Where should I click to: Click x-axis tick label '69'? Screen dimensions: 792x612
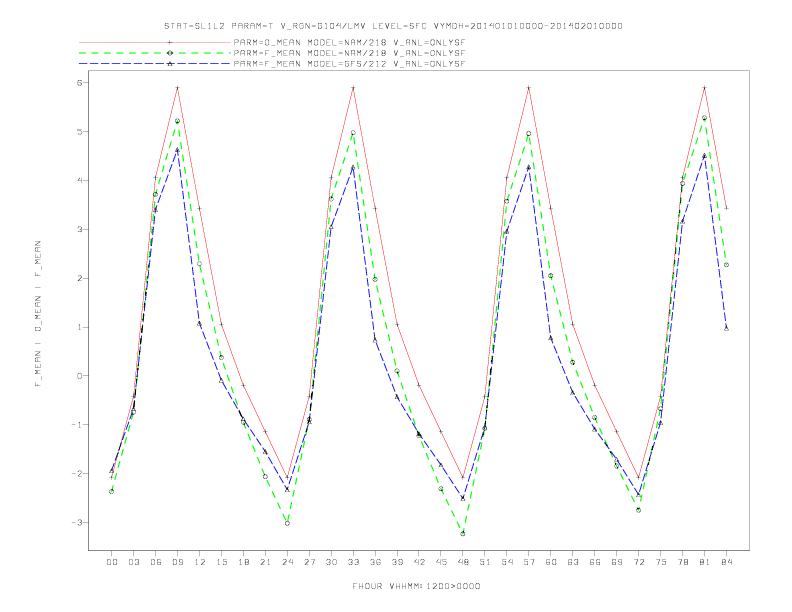(617, 562)
